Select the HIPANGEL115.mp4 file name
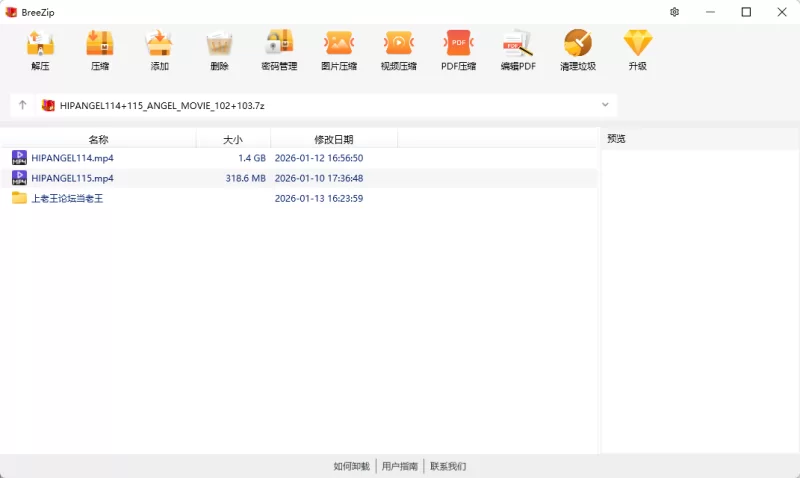 pyautogui.click(x=72, y=178)
